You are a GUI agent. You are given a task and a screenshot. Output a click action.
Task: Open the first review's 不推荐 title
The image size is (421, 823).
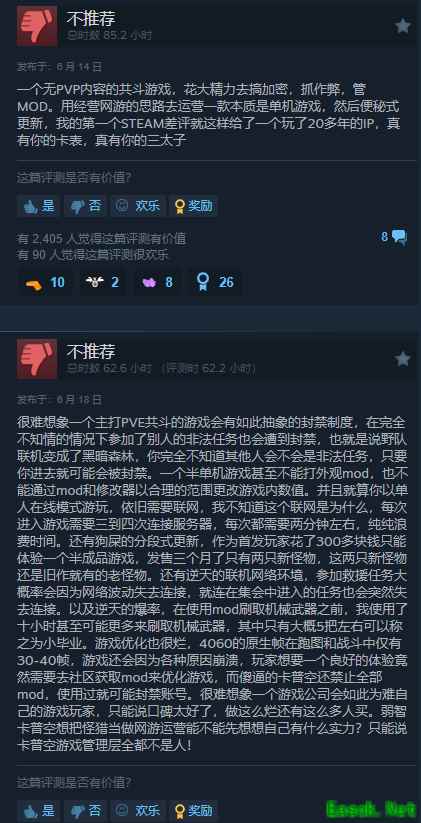tap(90, 18)
